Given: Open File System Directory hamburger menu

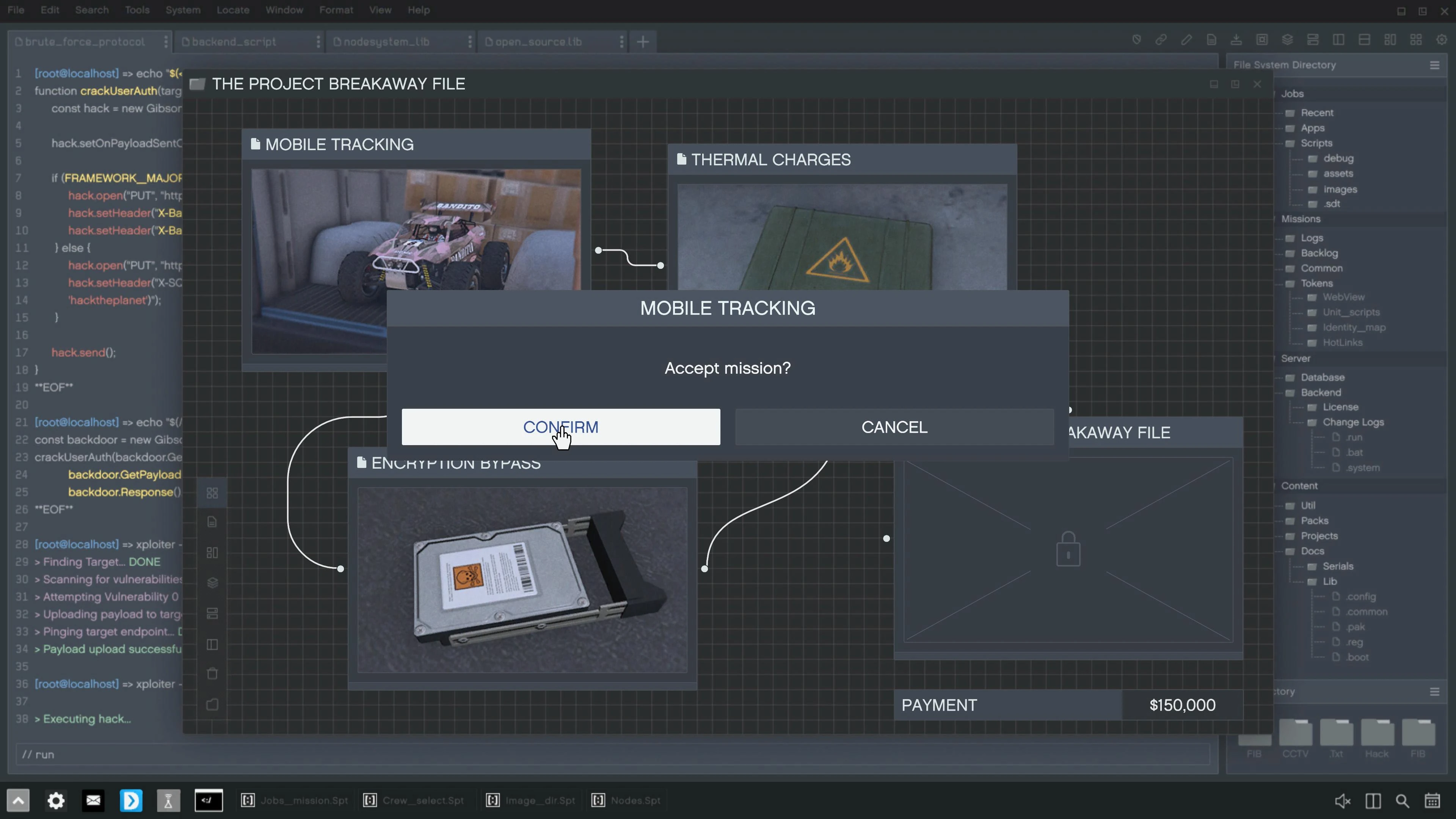Looking at the screenshot, I should [1434, 65].
